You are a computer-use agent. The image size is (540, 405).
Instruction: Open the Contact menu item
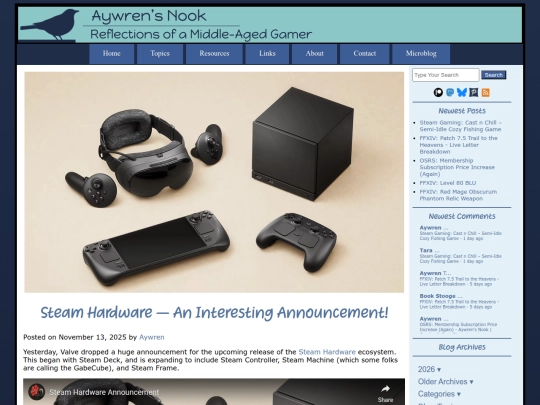(364, 54)
